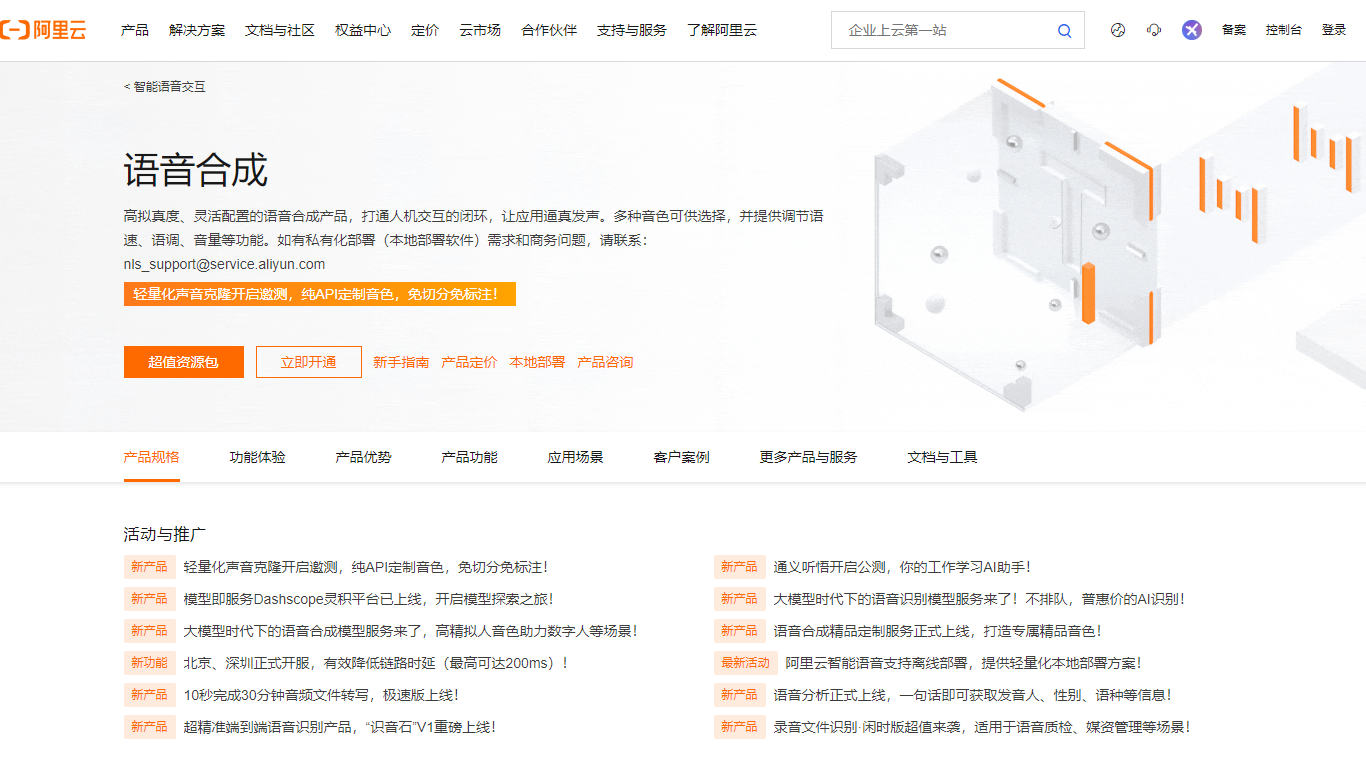
Task: Switch to the 更多产品与服务 tab
Action: coord(809,457)
